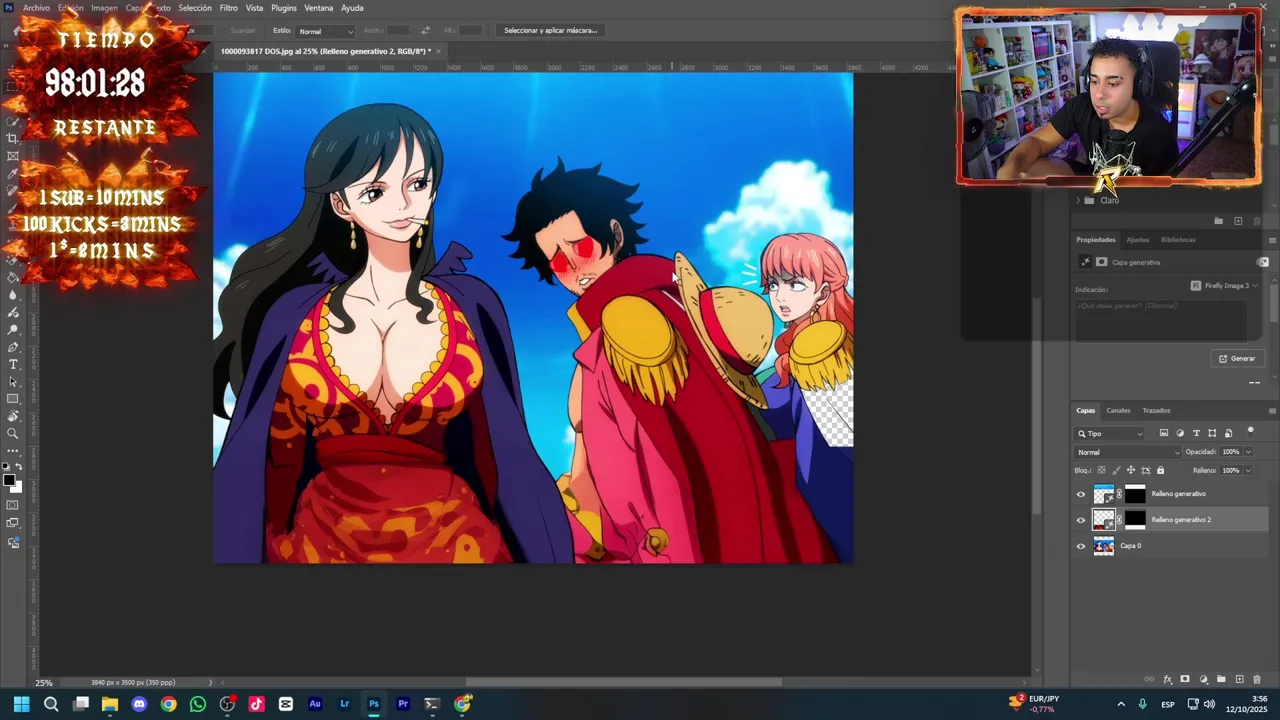
Task: Click the foreground color black swatch
Action: click(9, 481)
